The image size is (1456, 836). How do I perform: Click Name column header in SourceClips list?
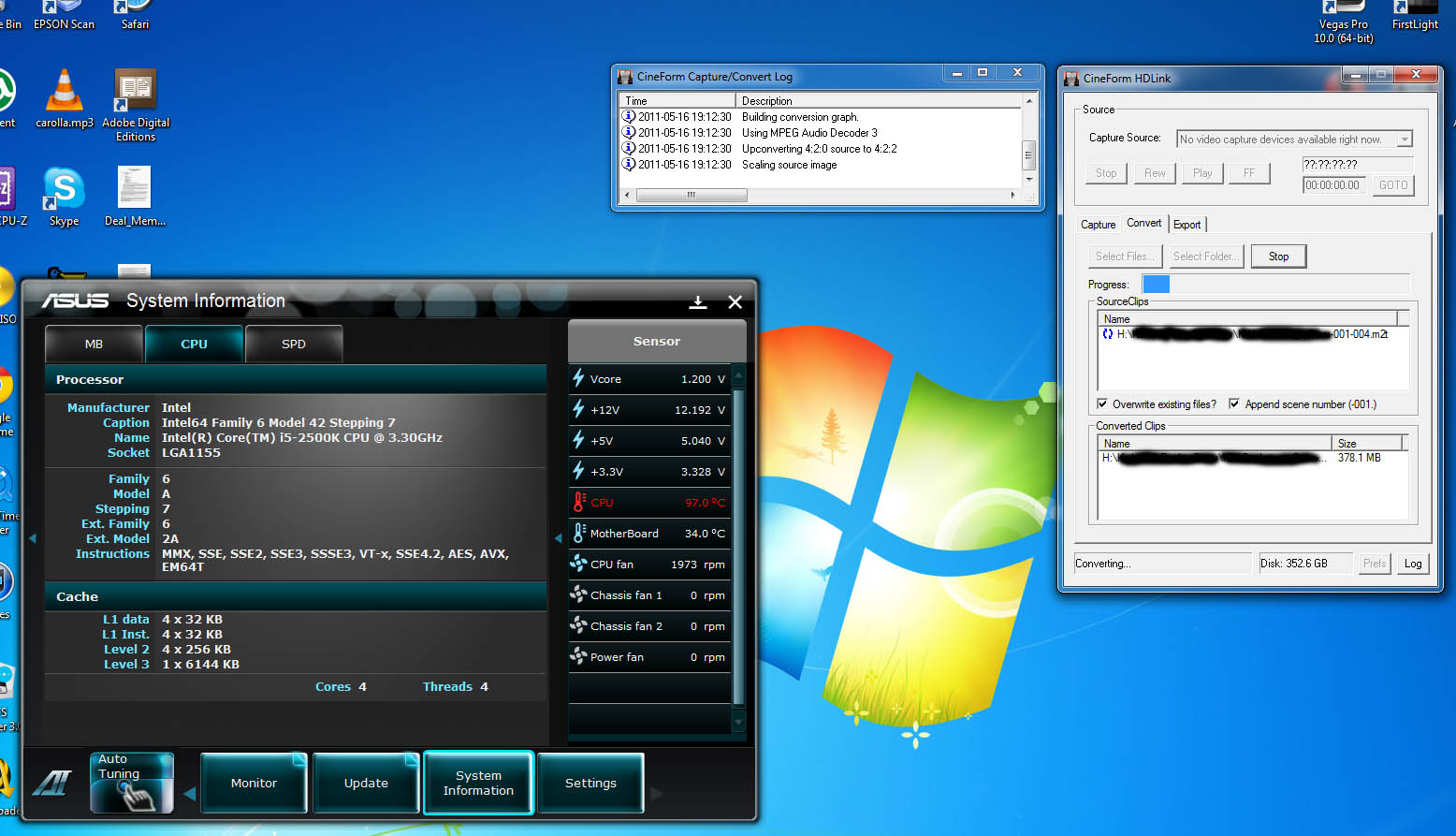tap(1247, 319)
